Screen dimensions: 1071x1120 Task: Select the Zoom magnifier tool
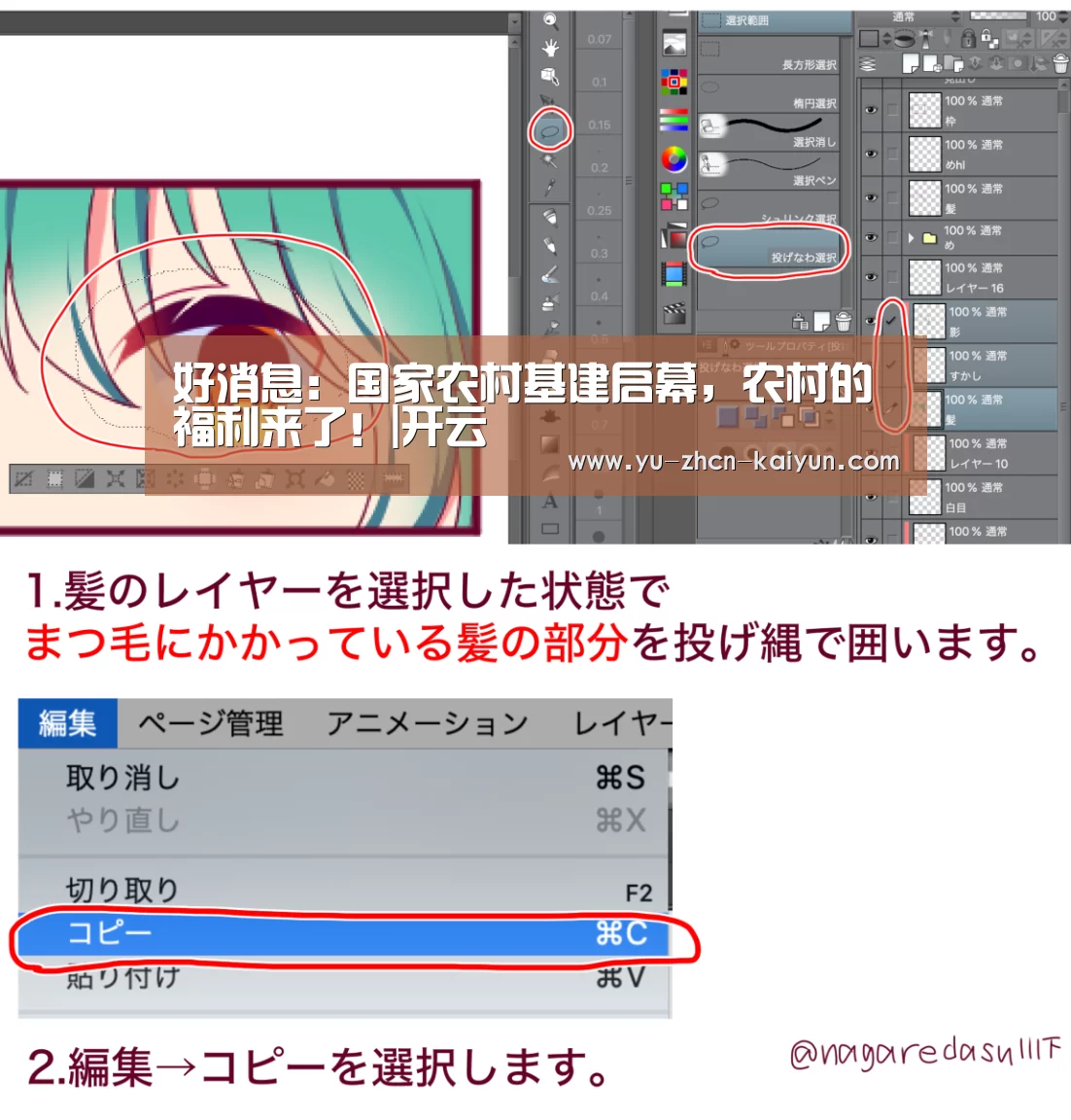pos(550,20)
